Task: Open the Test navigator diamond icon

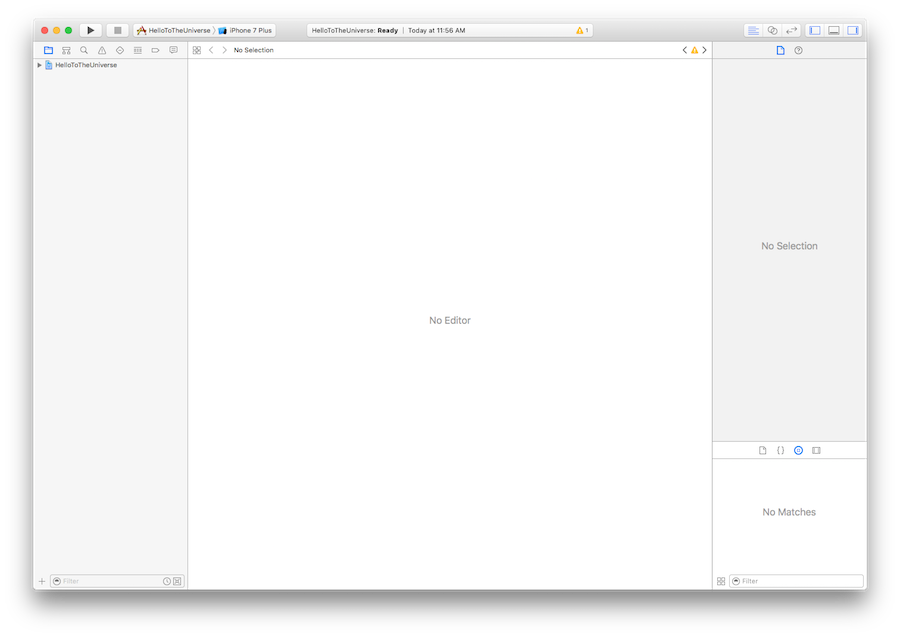Action: coord(119,49)
